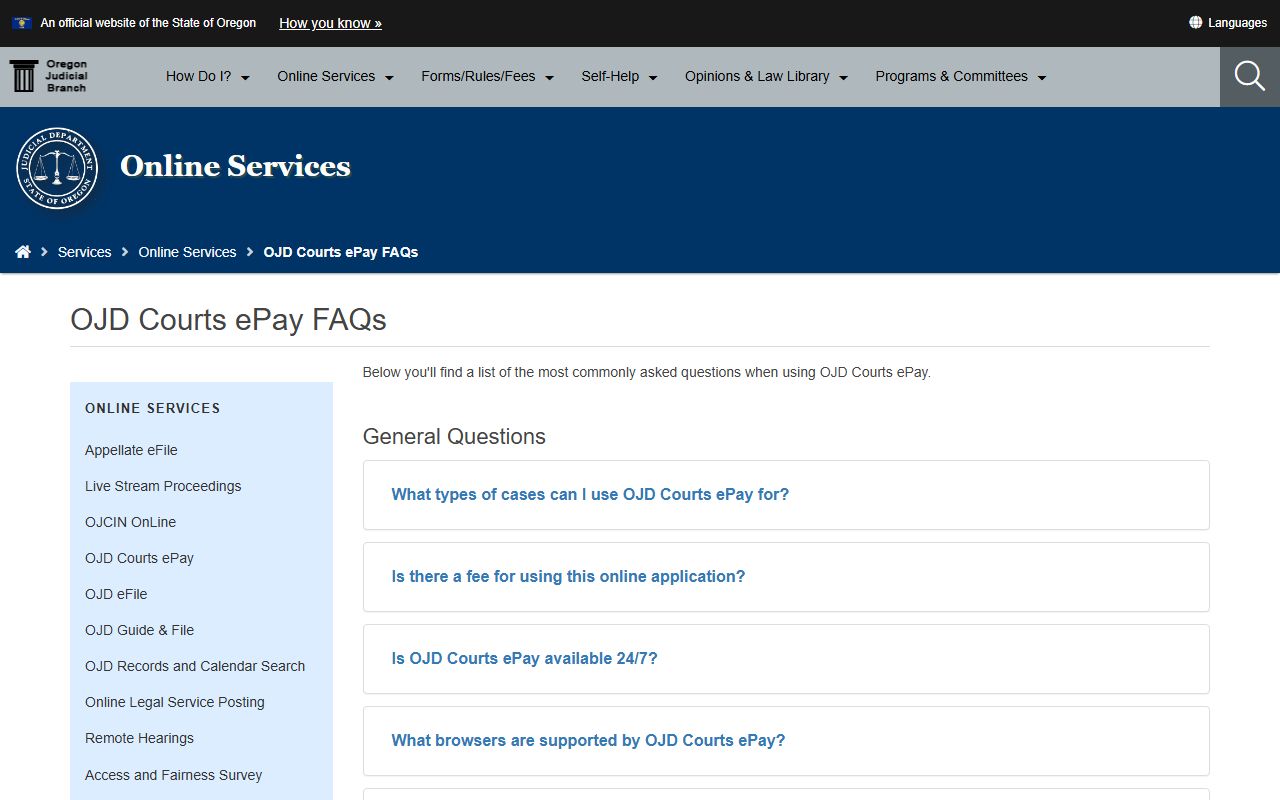
Task: Click the 'How you know »' link
Action: 330,23
